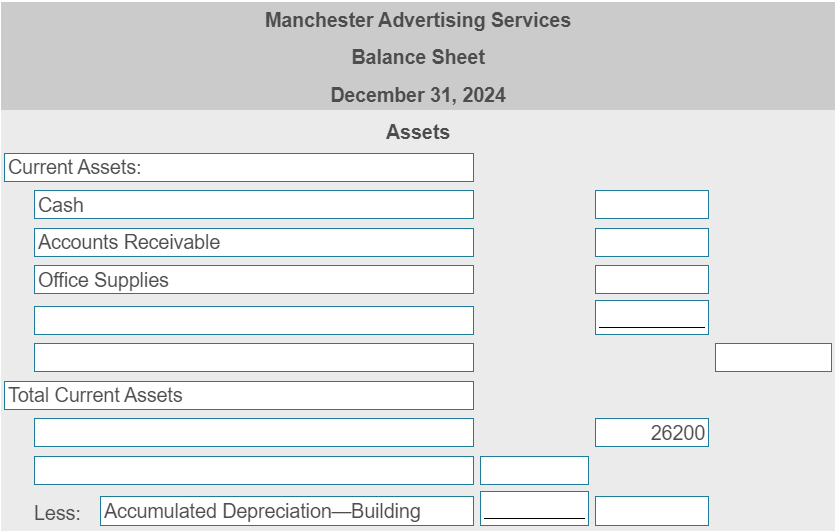Click the amount box for Cash
Viewport: 835px width, 531px height.
652,205
